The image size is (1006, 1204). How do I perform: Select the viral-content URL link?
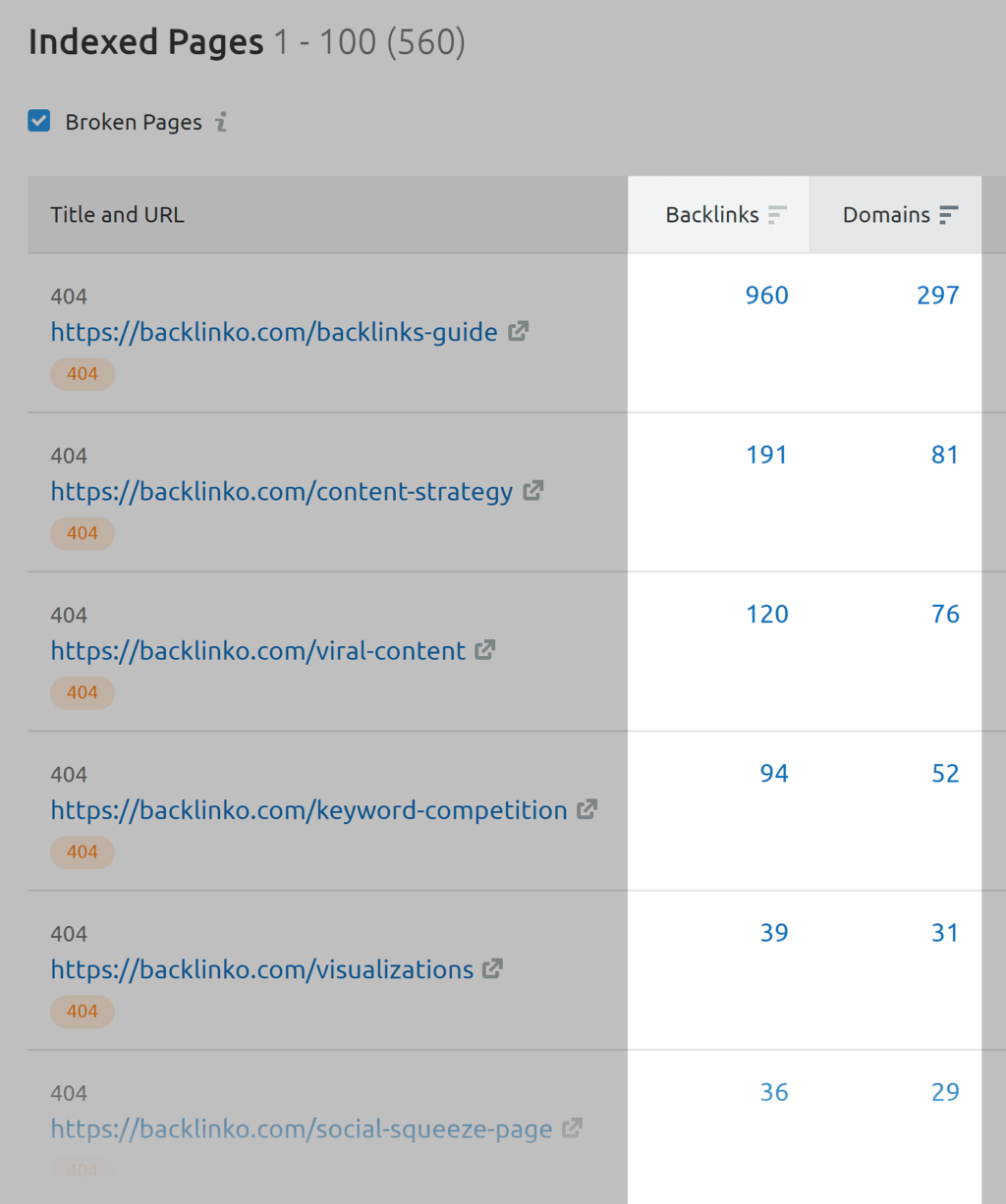tap(257, 650)
